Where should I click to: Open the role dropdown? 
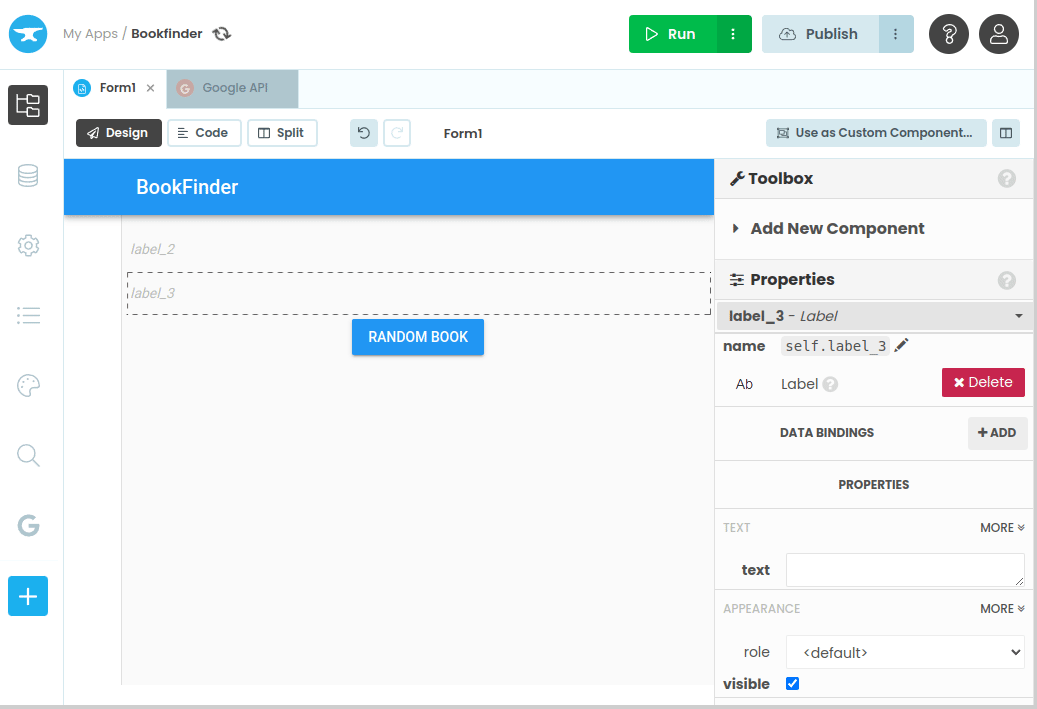[905, 652]
